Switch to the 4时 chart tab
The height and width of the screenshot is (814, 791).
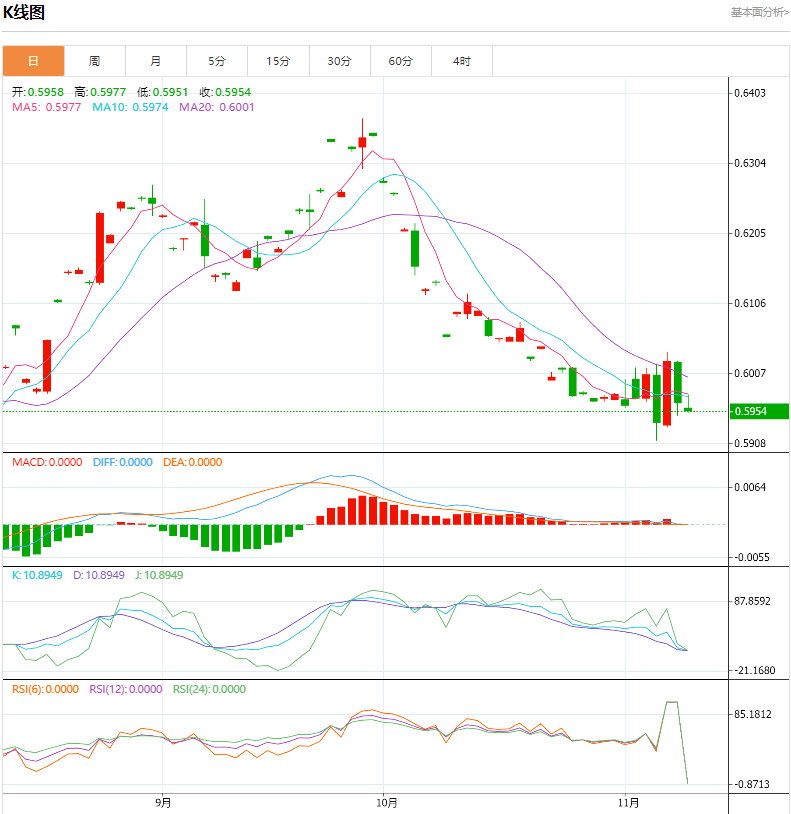coord(461,61)
